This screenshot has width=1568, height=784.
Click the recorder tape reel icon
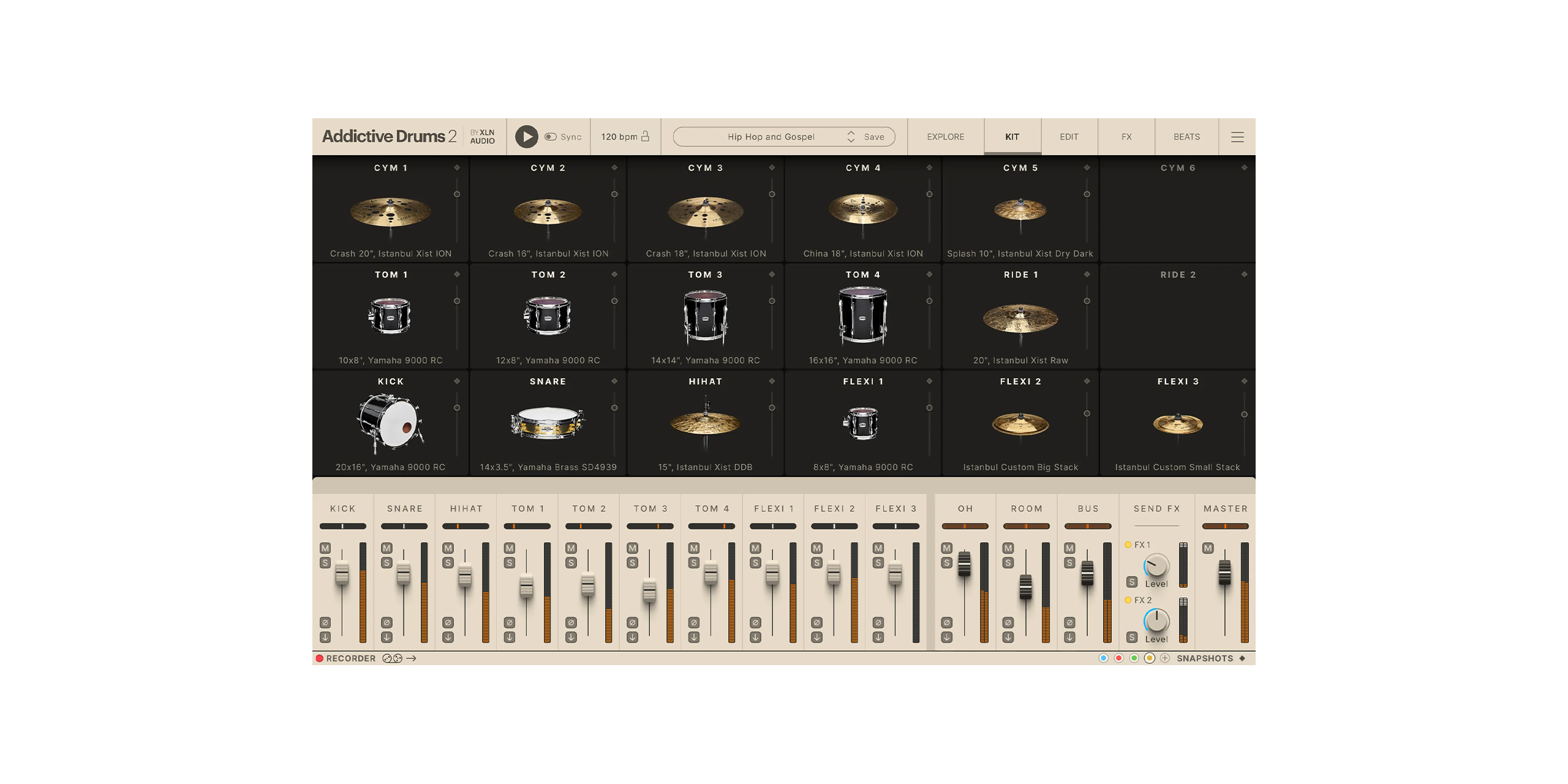[393, 658]
